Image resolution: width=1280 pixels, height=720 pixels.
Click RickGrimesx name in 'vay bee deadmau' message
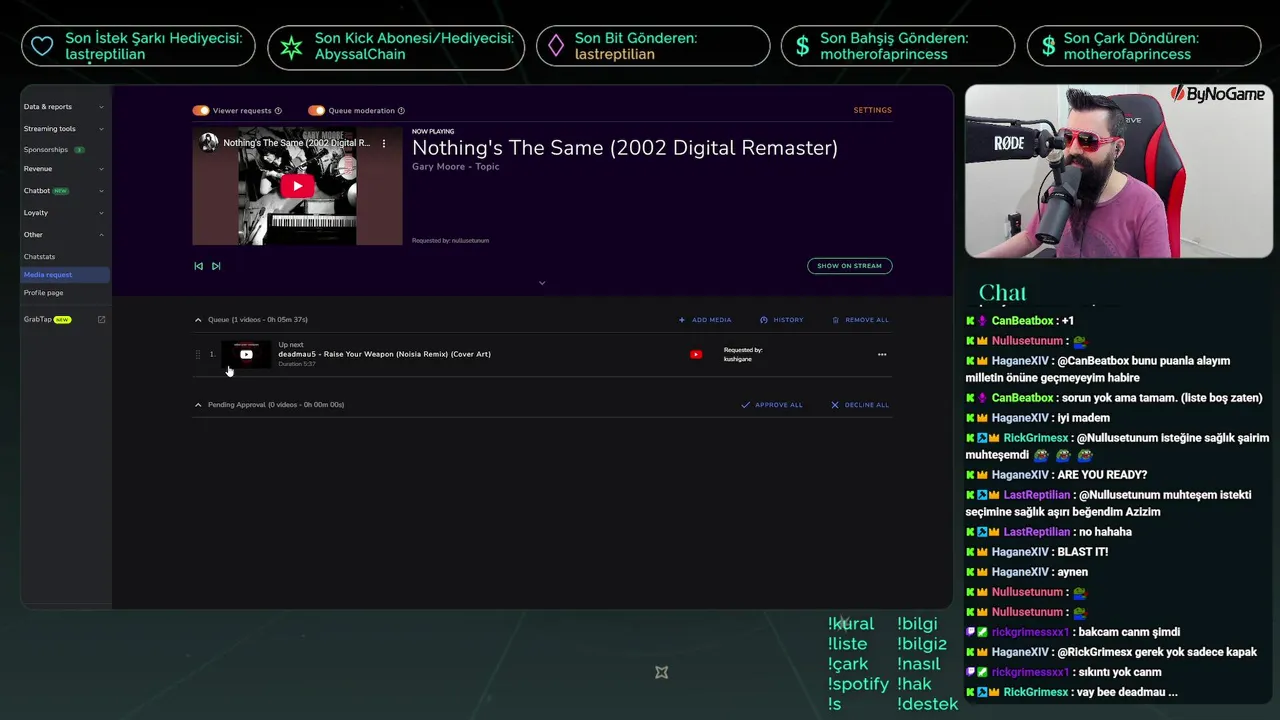(1036, 692)
